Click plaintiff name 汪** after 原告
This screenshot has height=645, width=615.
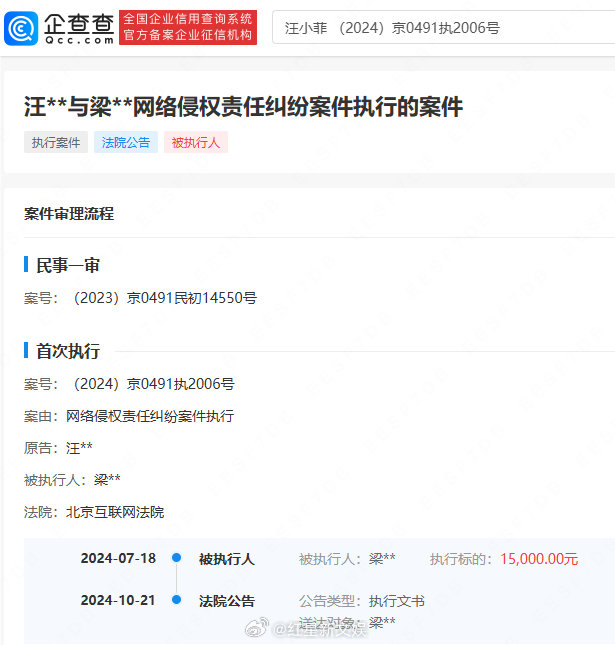point(79,448)
